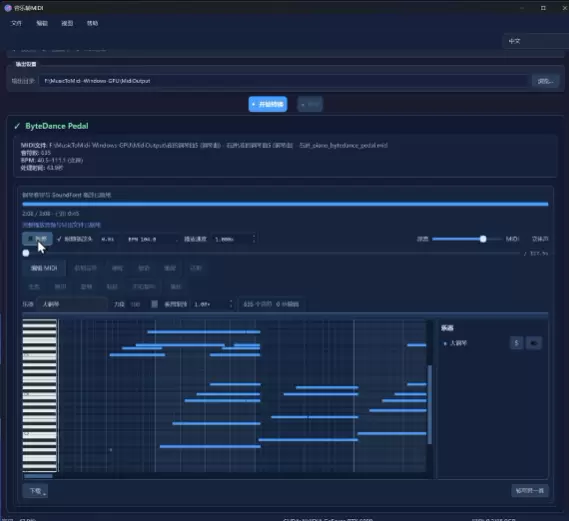Click the velocity value field showing 100
Screen dimensions: 569x521
click(x=135, y=304)
